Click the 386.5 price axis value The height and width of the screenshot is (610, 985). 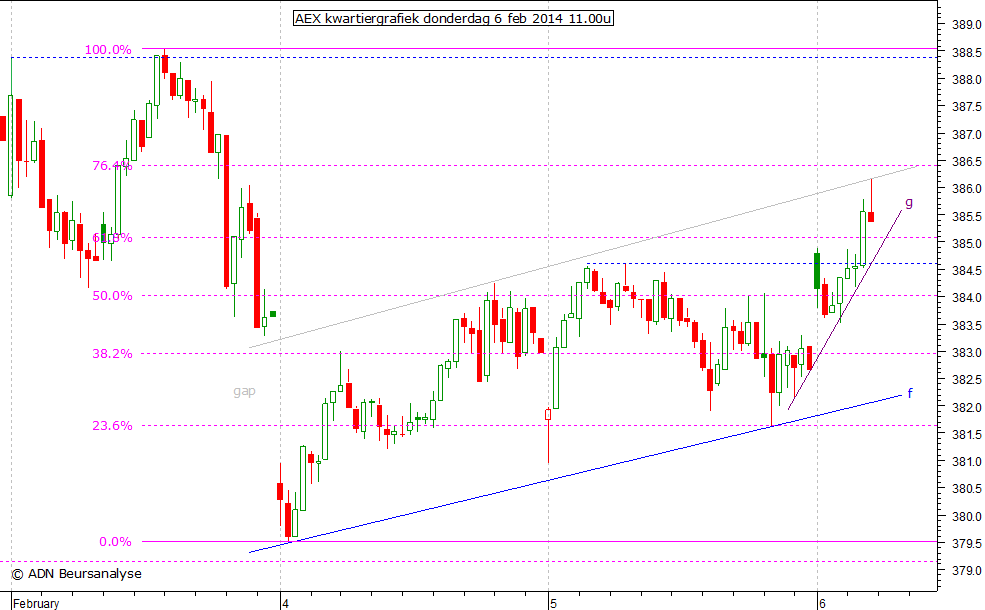(x=967, y=162)
